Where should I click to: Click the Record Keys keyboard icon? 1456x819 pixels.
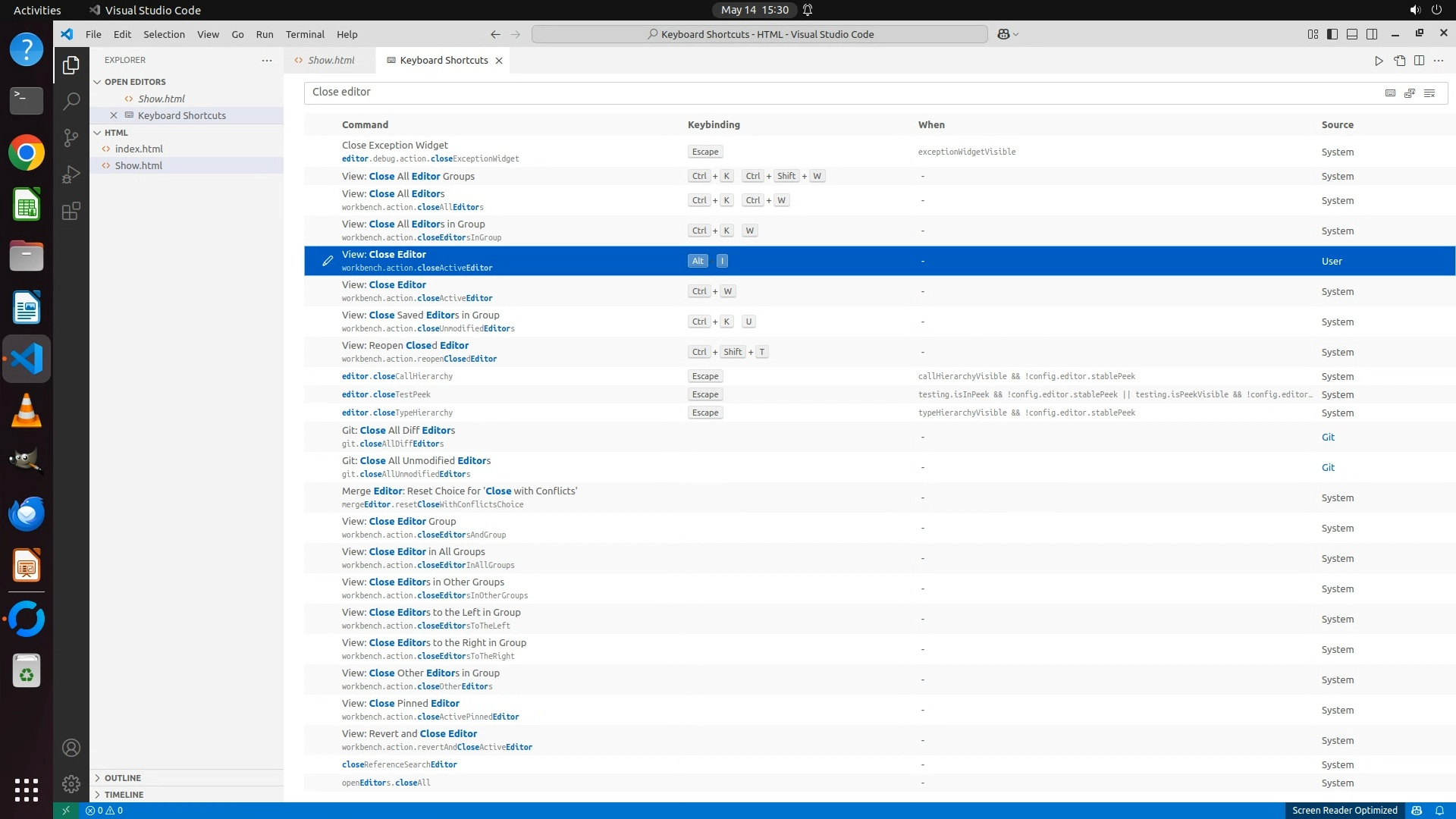coord(1390,93)
